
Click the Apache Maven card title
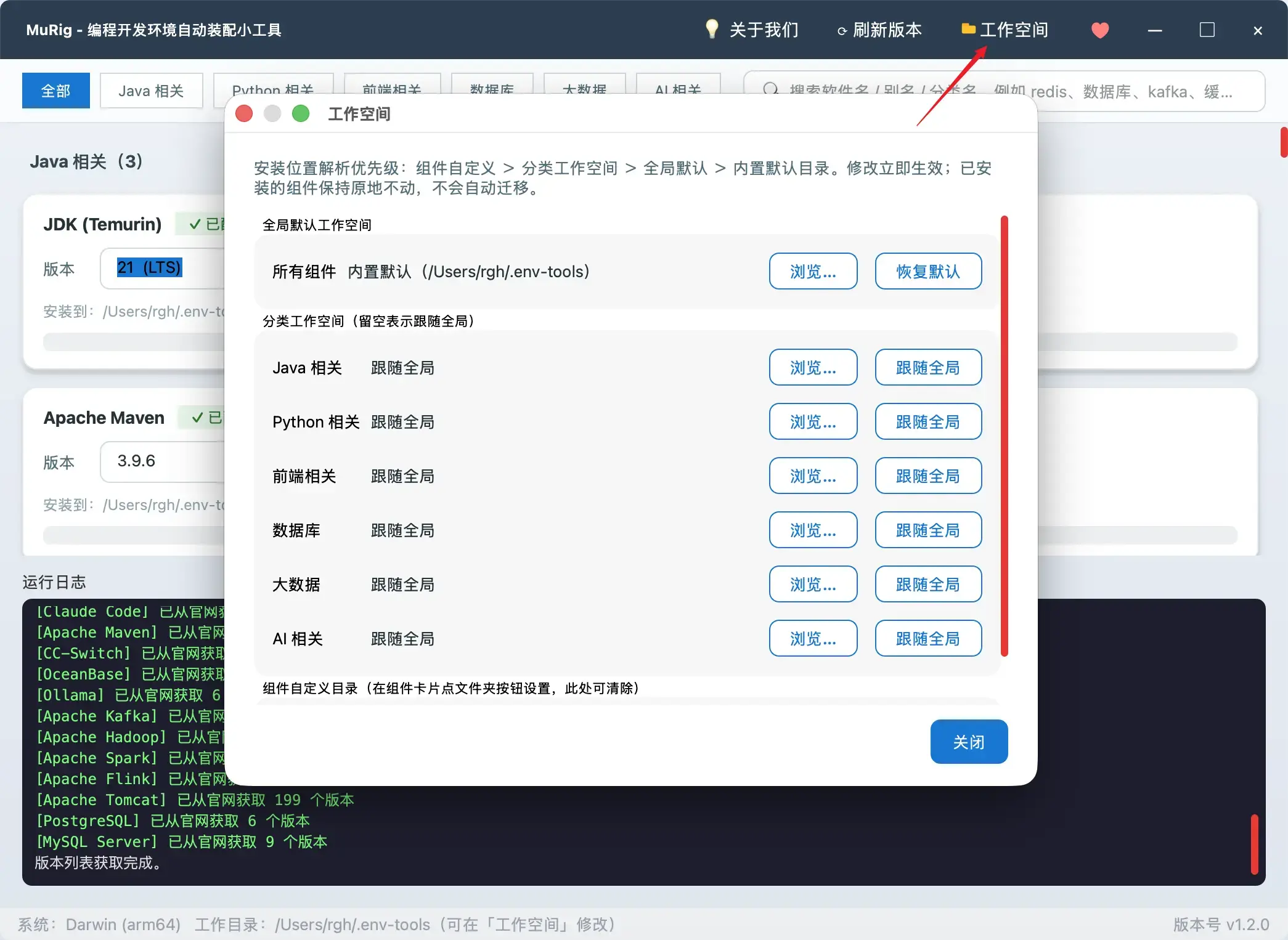[x=104, y=418]
